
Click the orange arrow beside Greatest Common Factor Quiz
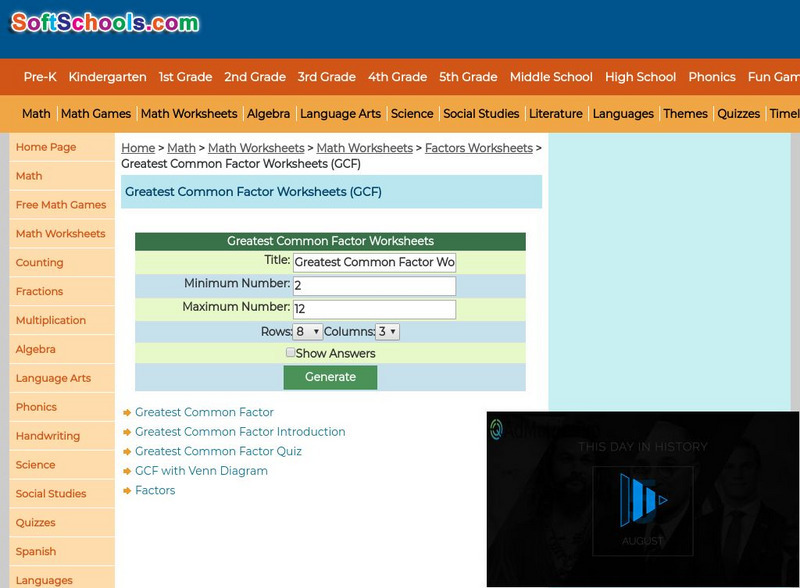click(x=127, y=452)
